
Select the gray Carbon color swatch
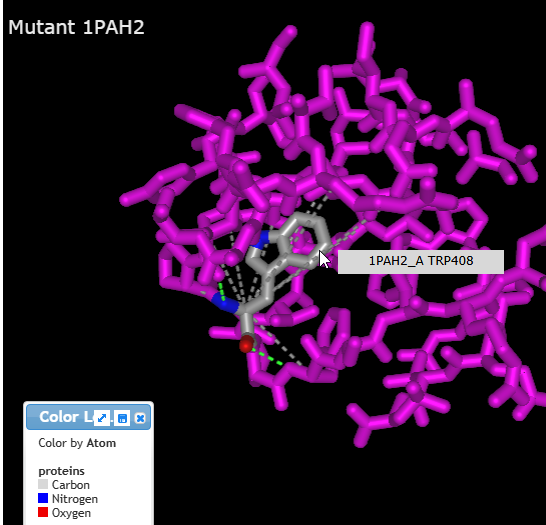(43, 484)
